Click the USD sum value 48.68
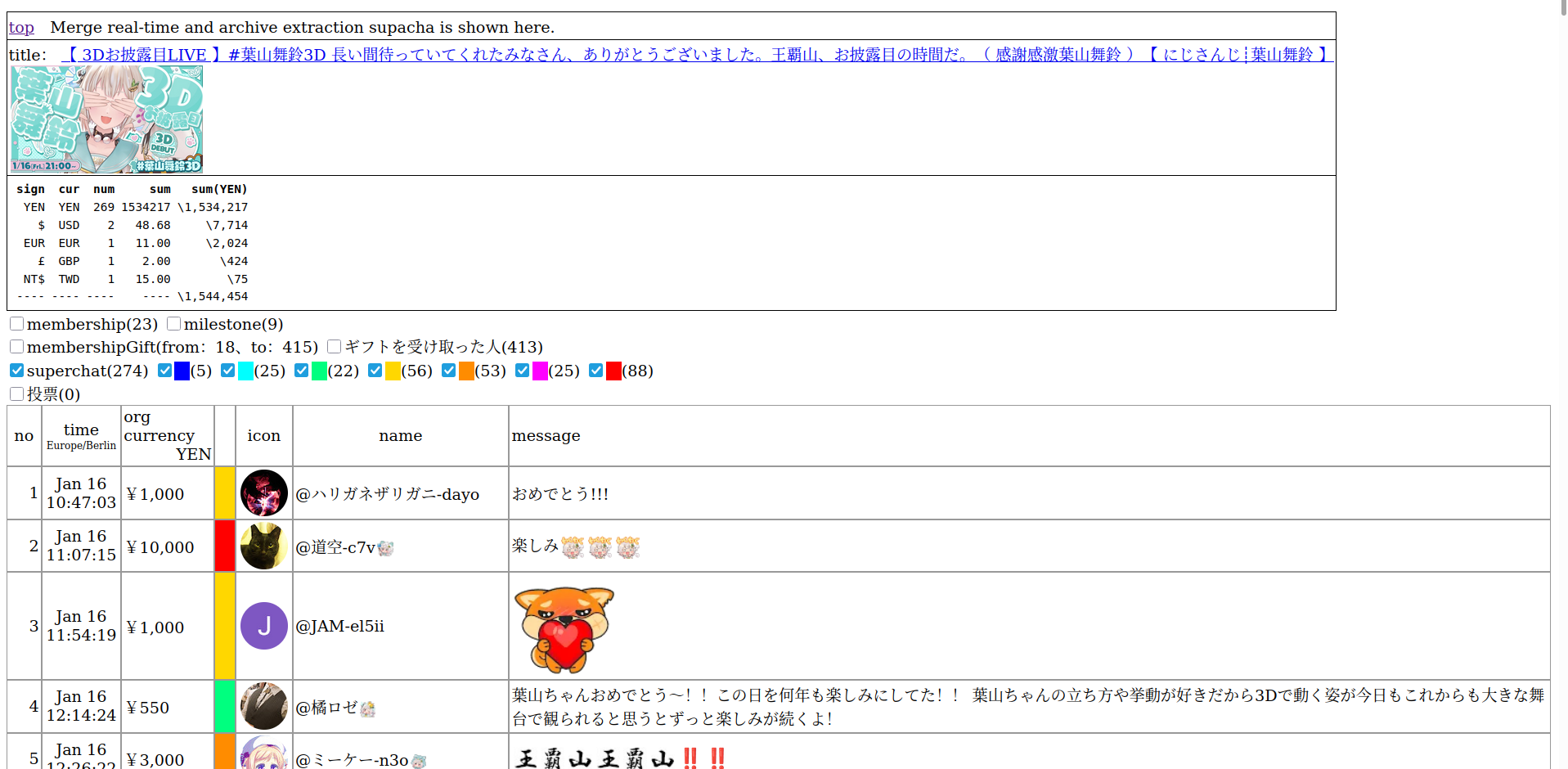 coord(153,226)
